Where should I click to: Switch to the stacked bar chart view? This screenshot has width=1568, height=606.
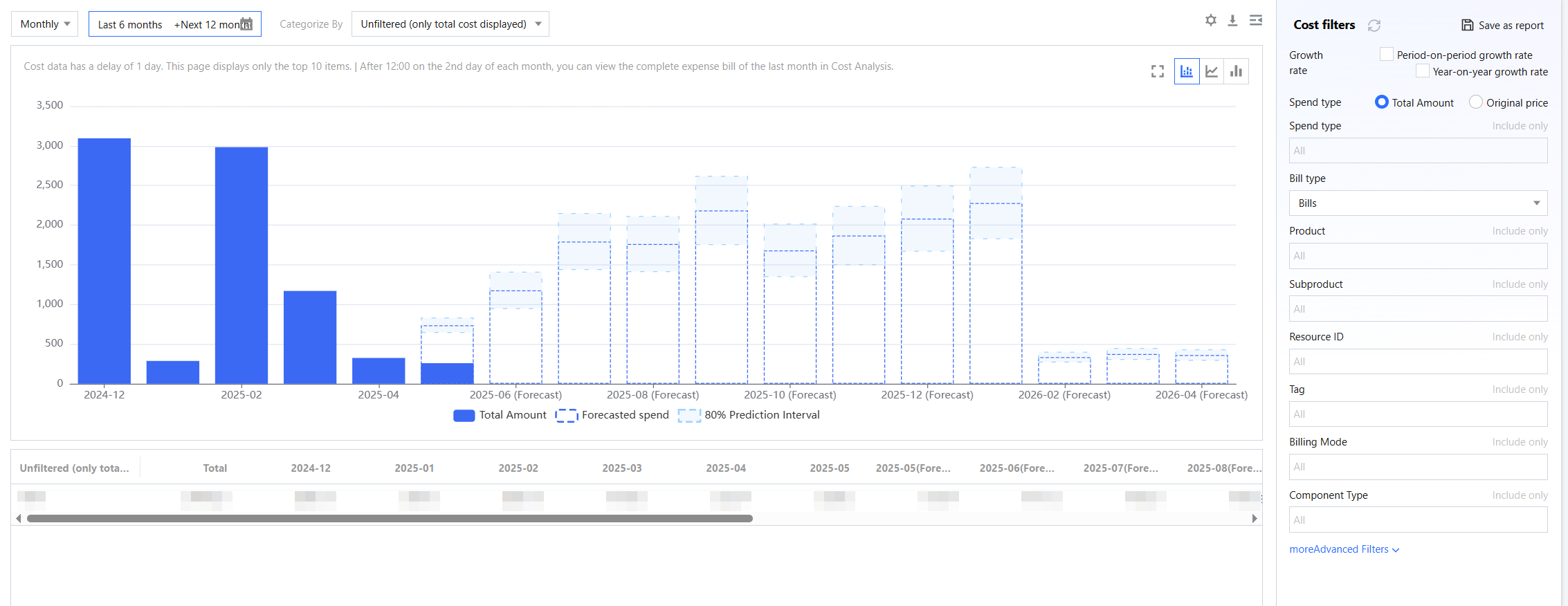coord(1187,71)
